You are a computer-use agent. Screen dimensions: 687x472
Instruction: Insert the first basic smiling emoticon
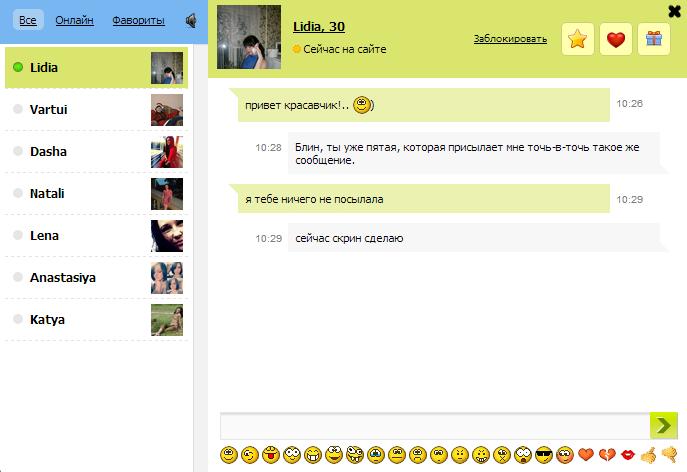(229, 455)
